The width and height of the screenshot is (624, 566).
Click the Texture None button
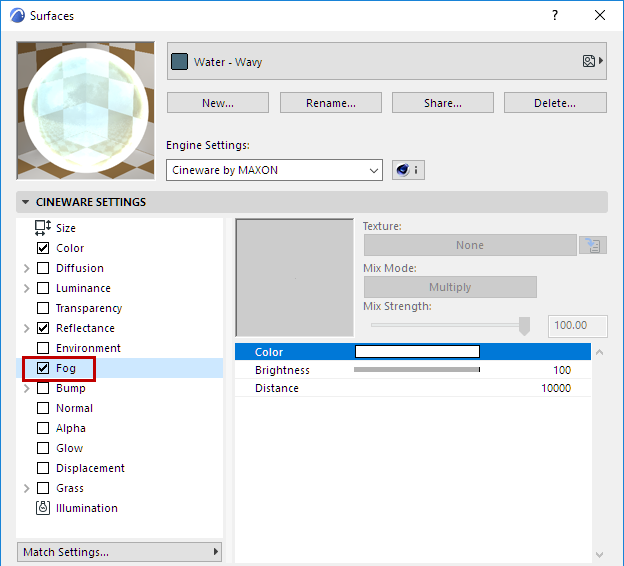click(470, 245)
